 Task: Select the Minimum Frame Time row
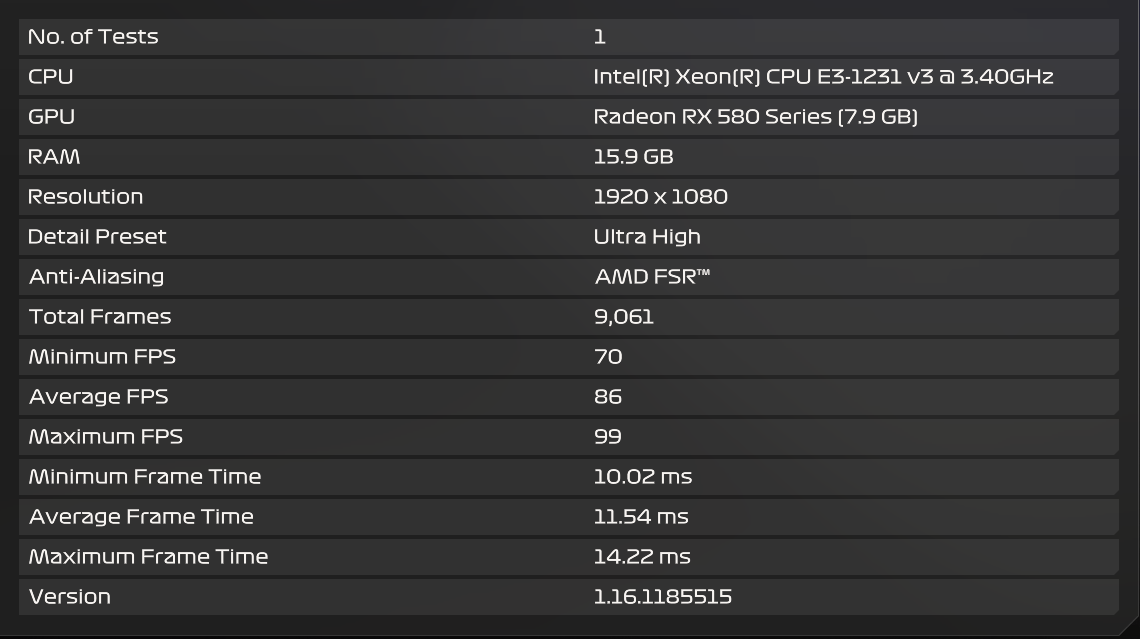coord(569,477)
